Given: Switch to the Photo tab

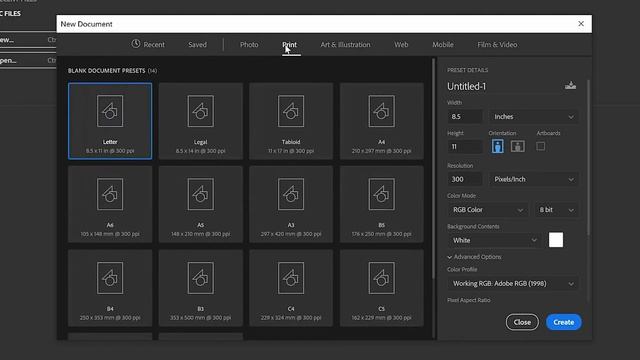Looking at the screenshot, I should tap(249, 44).
